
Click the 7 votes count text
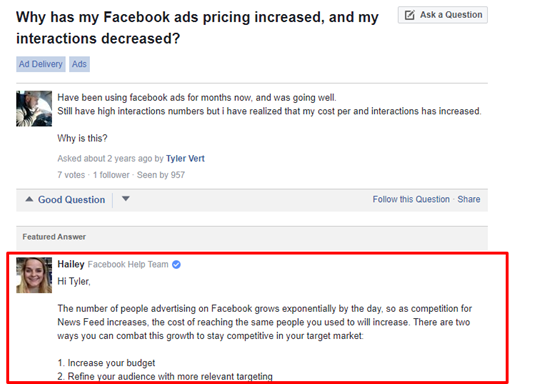pos(71,175)
